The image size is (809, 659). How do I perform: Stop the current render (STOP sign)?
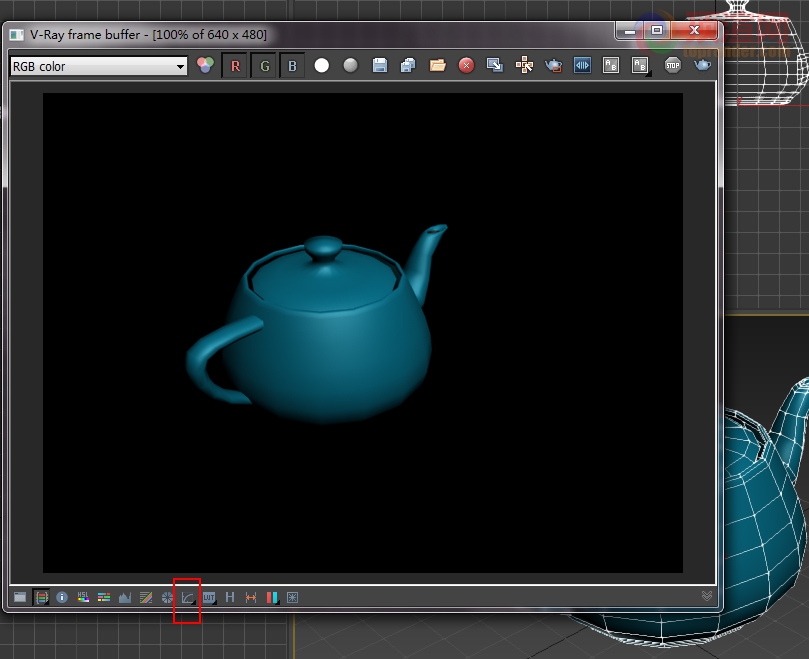tap(673, 66)
